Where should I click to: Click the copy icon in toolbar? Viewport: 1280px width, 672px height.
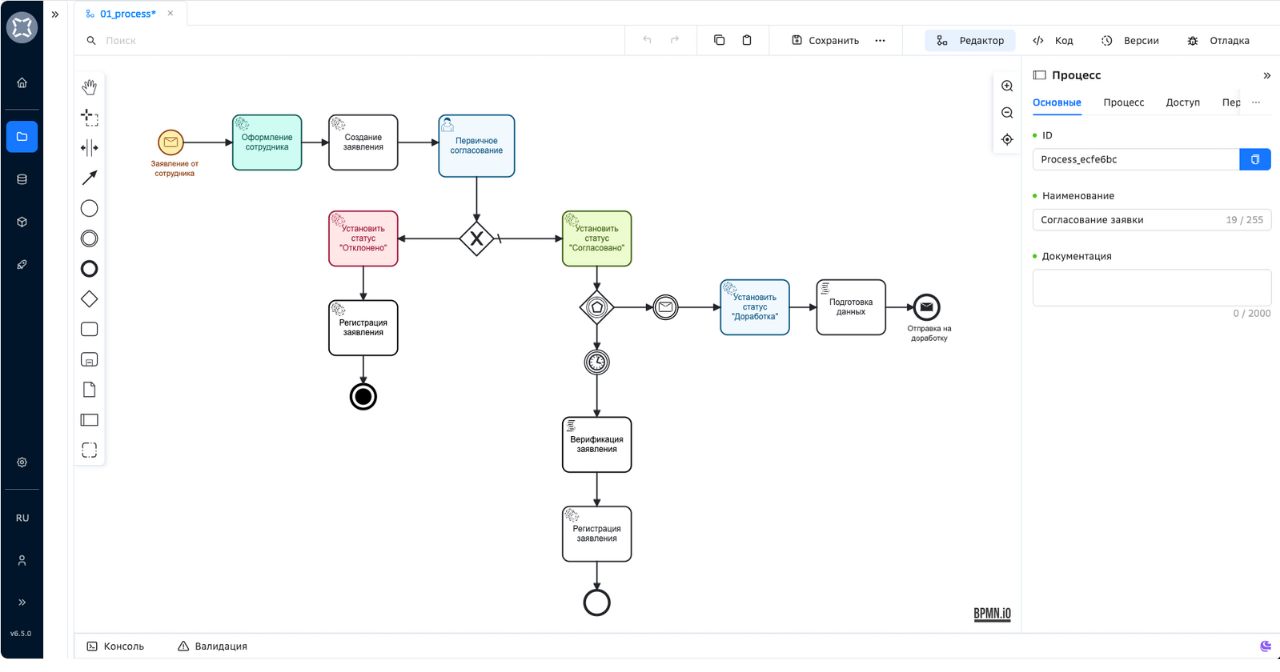[x=719, y=40]
